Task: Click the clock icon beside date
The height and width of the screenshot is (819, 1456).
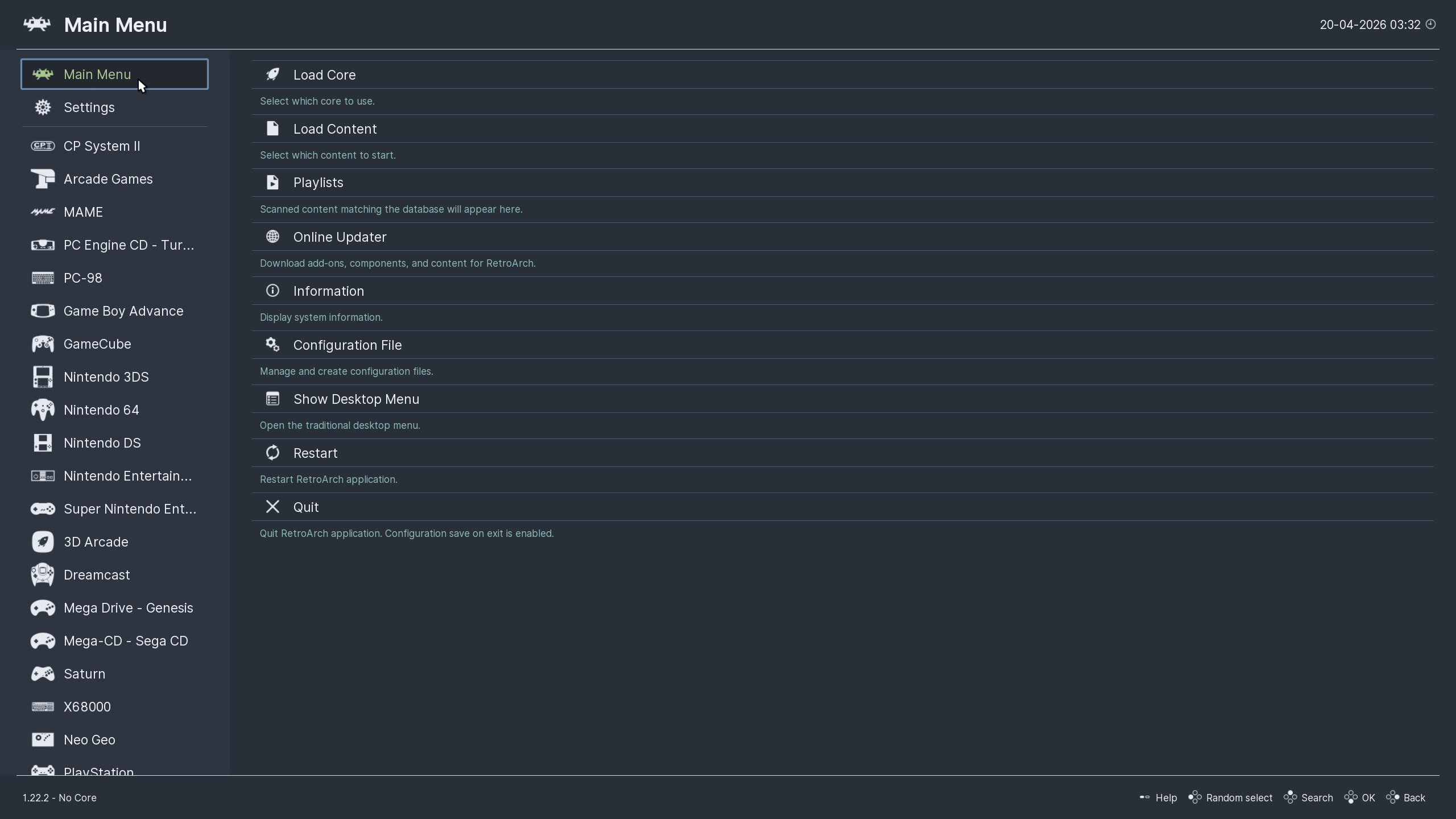Action: click(1431, 24)
